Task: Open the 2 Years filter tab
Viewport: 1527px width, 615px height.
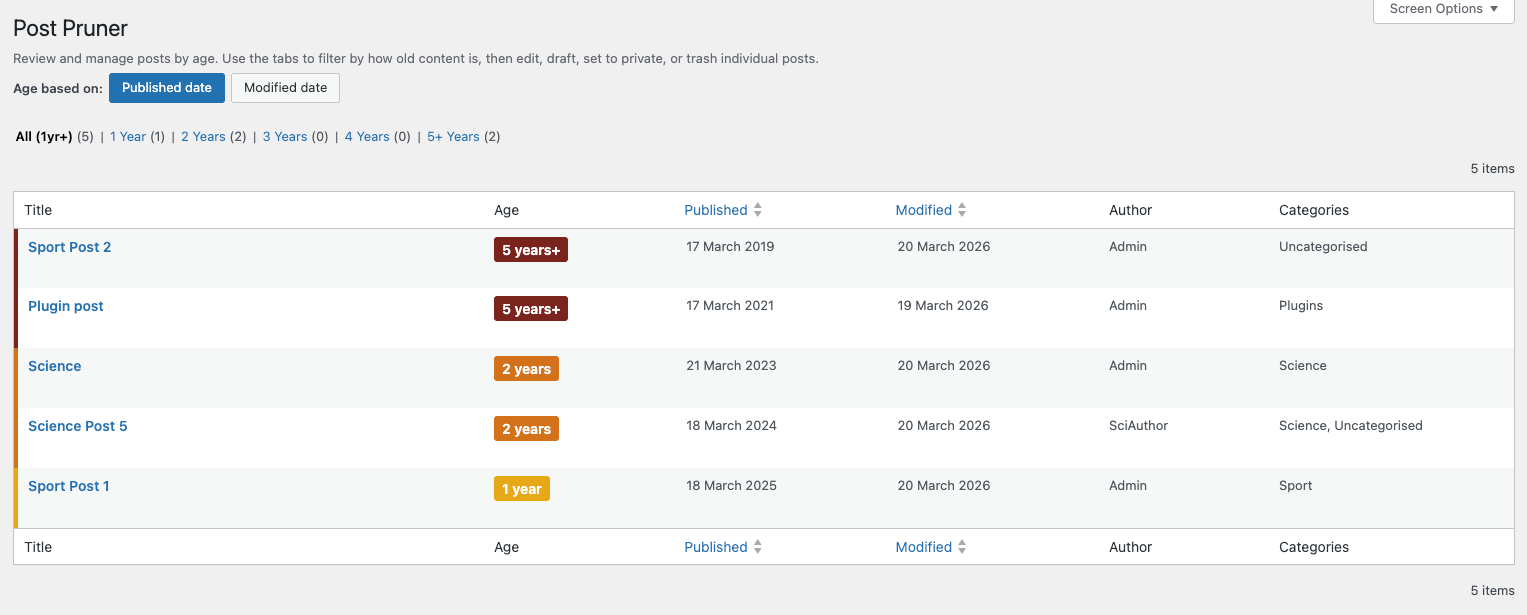Action: pos(203,137)
